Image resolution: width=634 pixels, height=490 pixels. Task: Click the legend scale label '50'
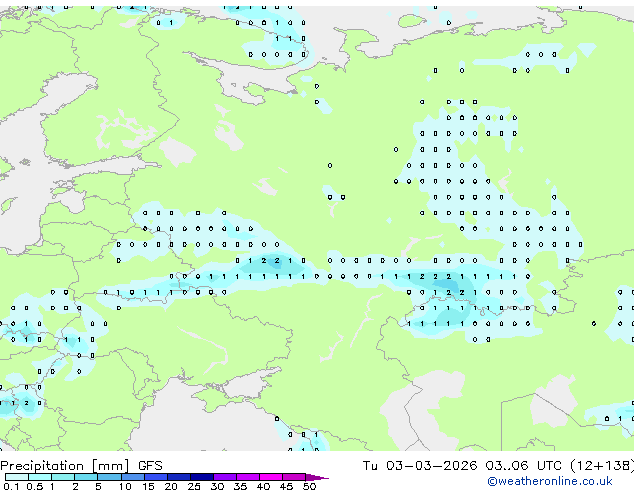pos(310,486)
